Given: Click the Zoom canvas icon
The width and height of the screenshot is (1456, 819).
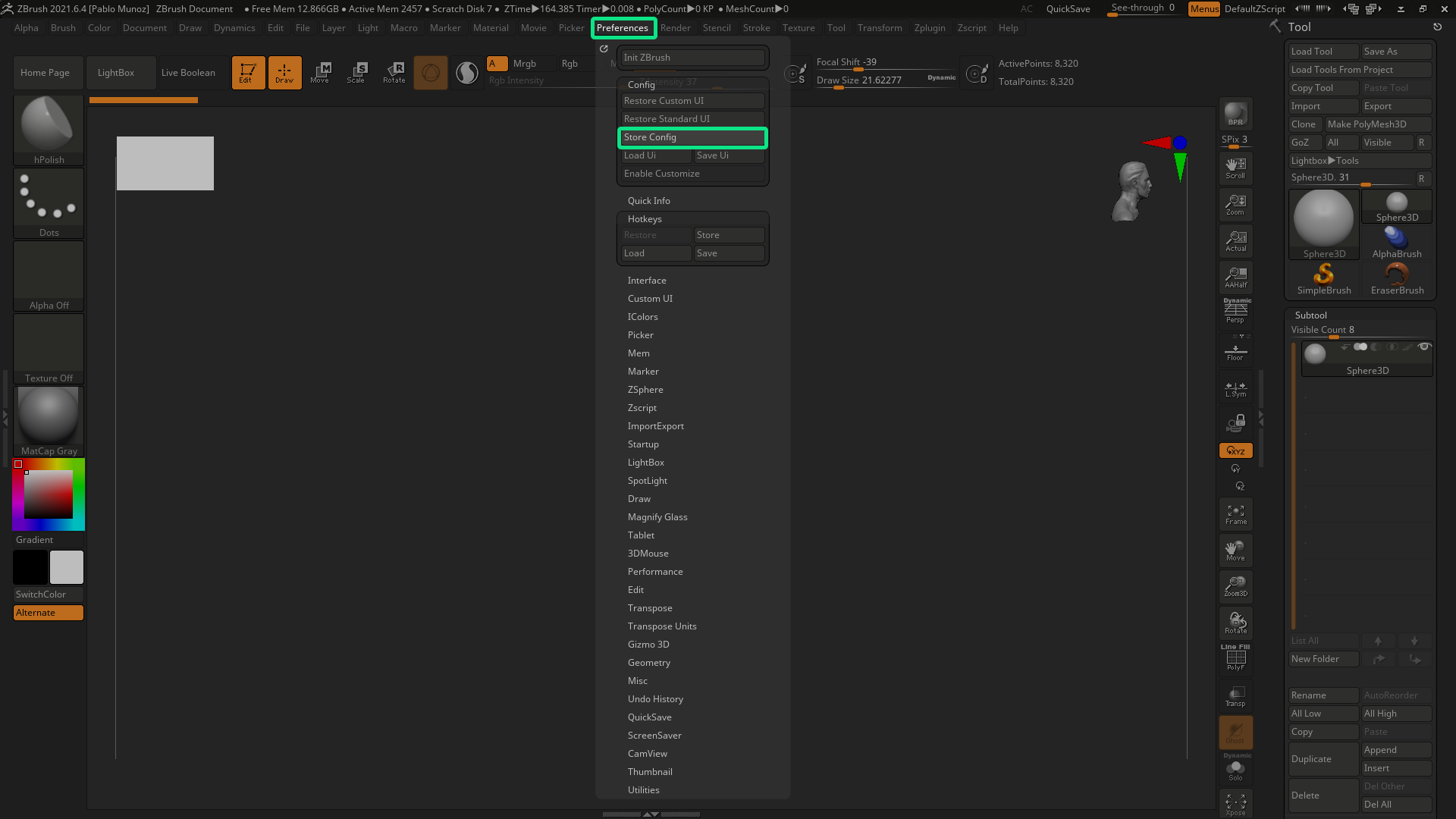Looking at the screenshot, I should [1235, 204].
